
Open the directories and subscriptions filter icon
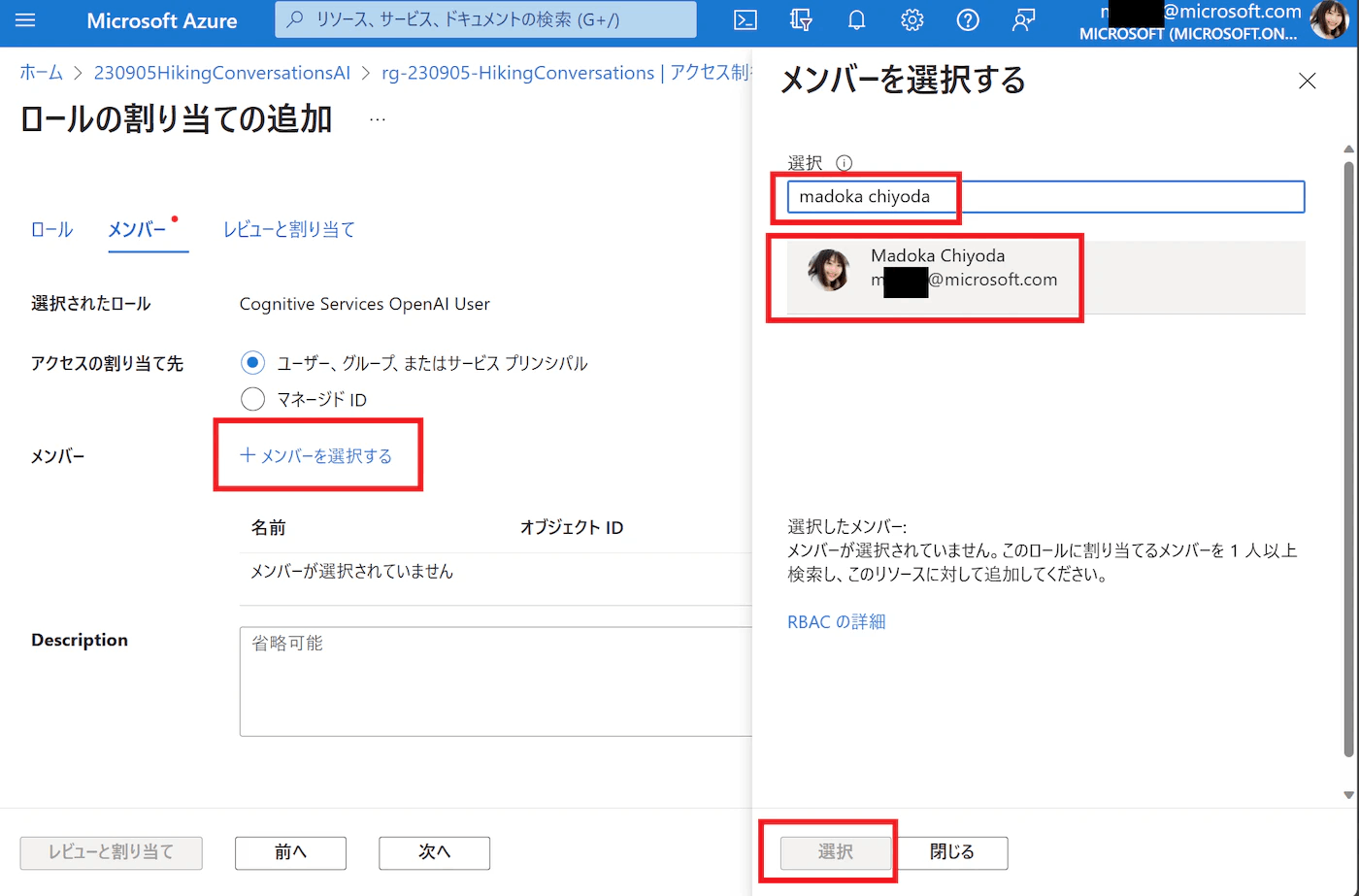tap(801, 20)
